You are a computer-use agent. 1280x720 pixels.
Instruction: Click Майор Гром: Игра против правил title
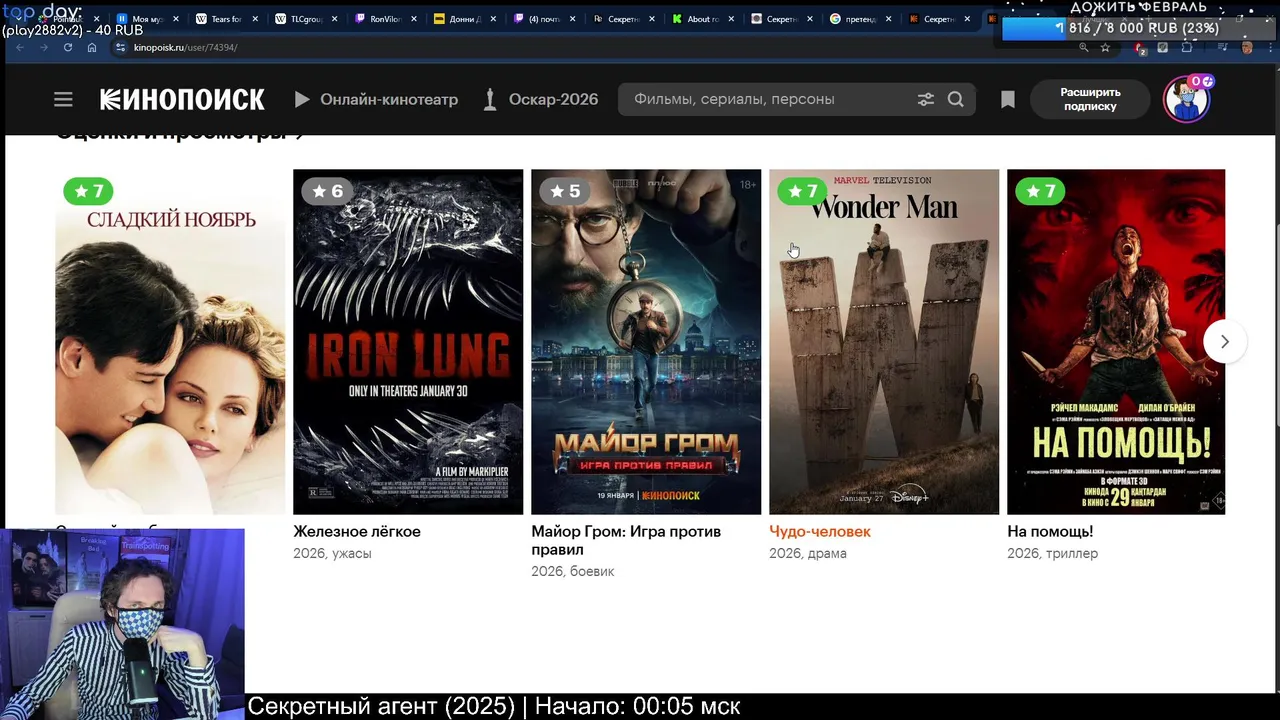pos(626,541)
